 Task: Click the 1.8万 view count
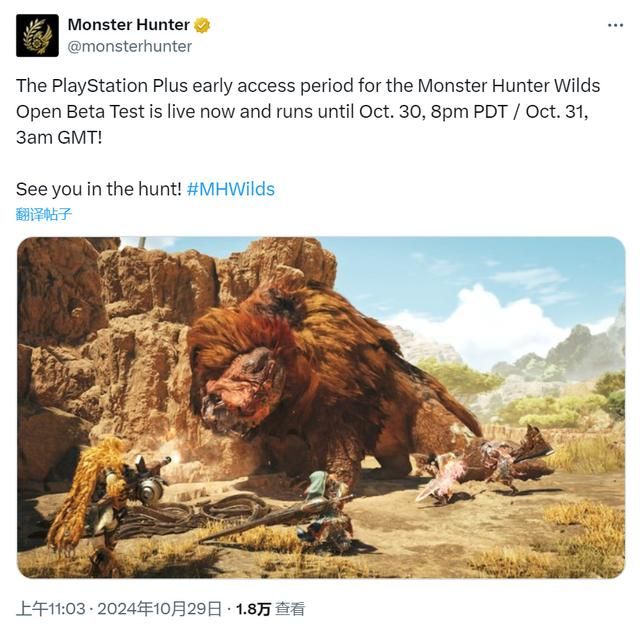pyautogui.click(x=253, y=609)
